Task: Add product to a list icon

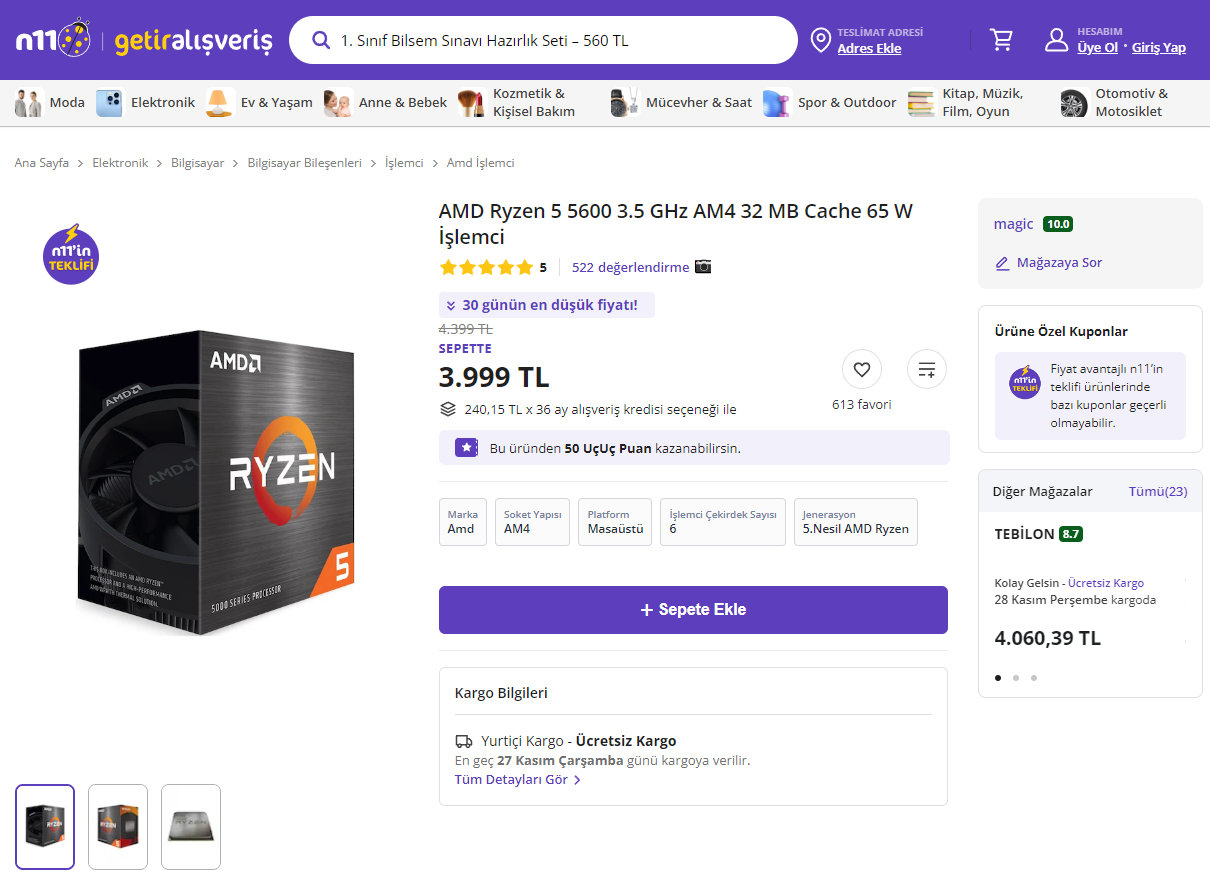Action: coord(927,369)
